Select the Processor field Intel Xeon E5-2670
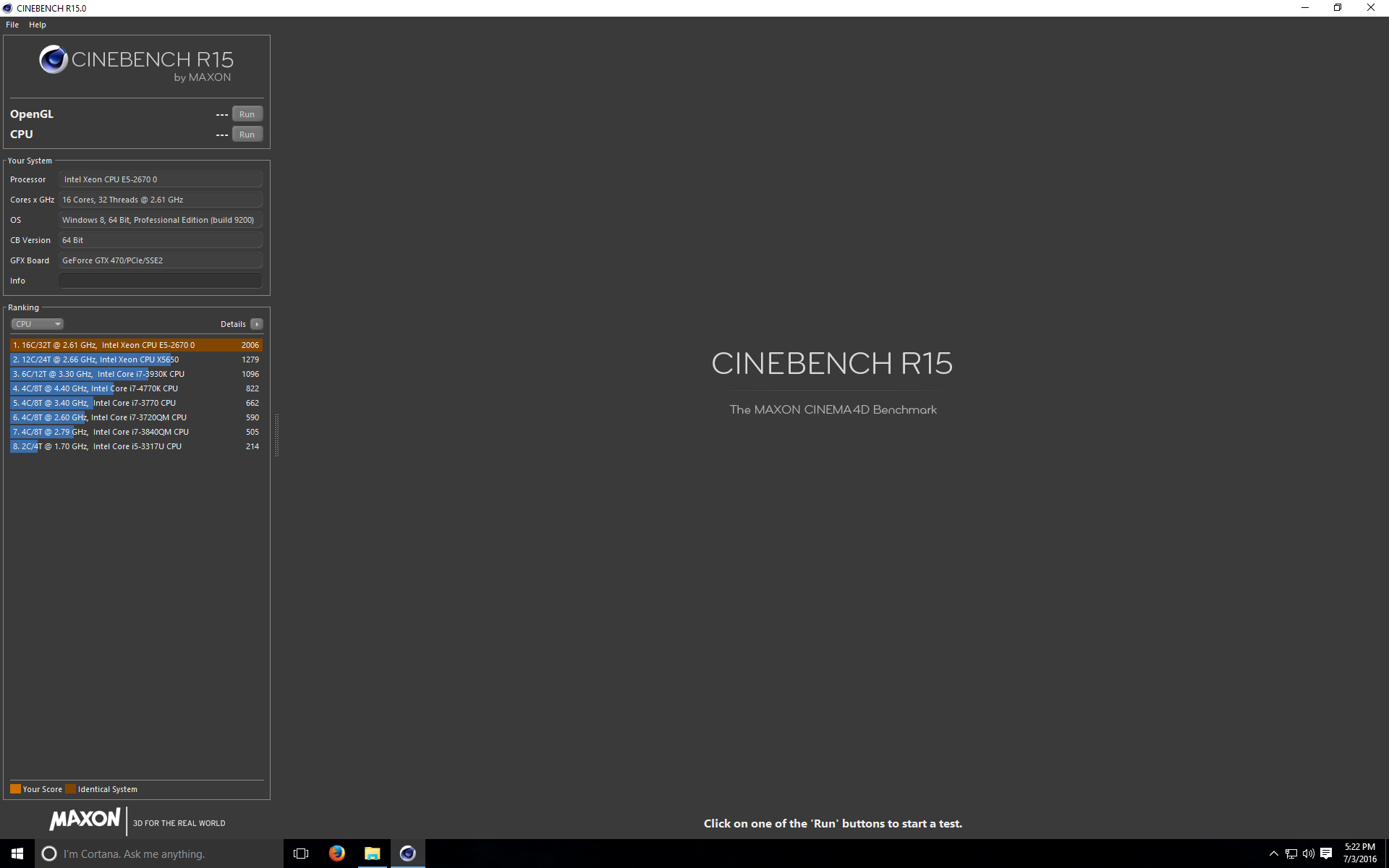The image size is (1389, 868). [160, 179]
